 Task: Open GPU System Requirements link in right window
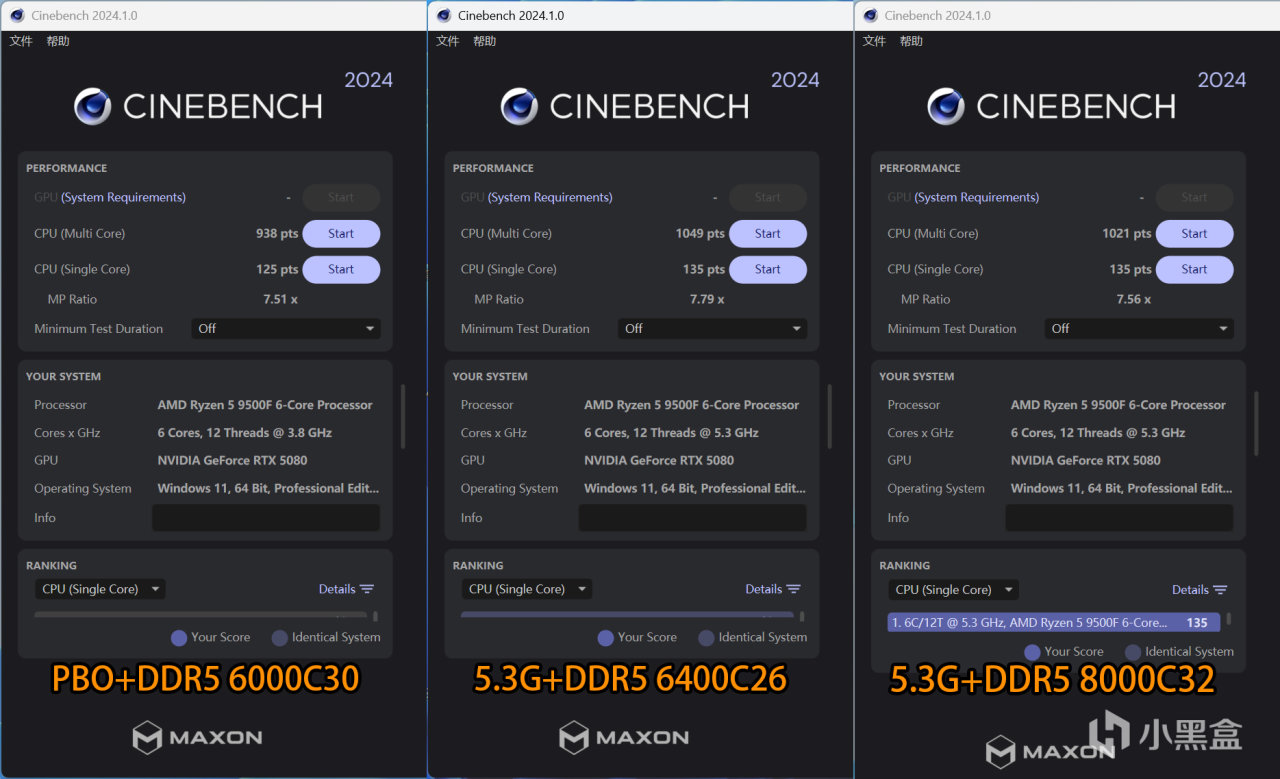click(x=977, y=197)
